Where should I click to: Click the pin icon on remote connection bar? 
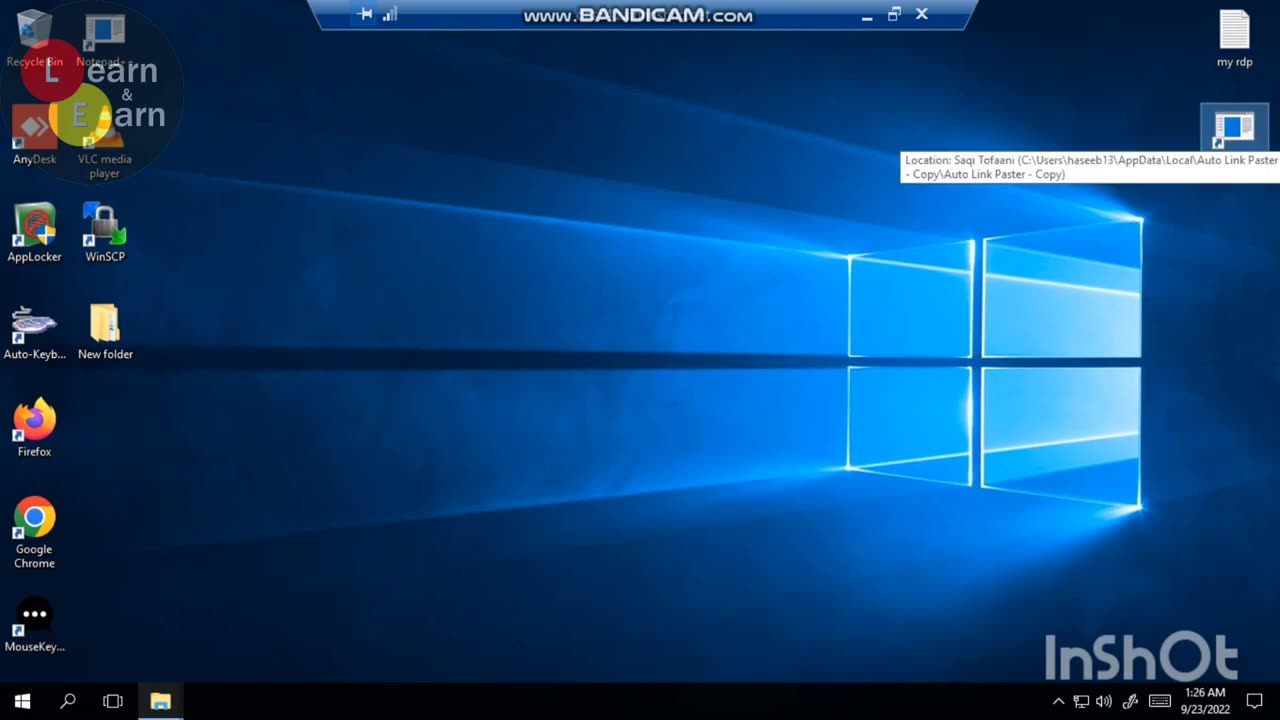365,14
